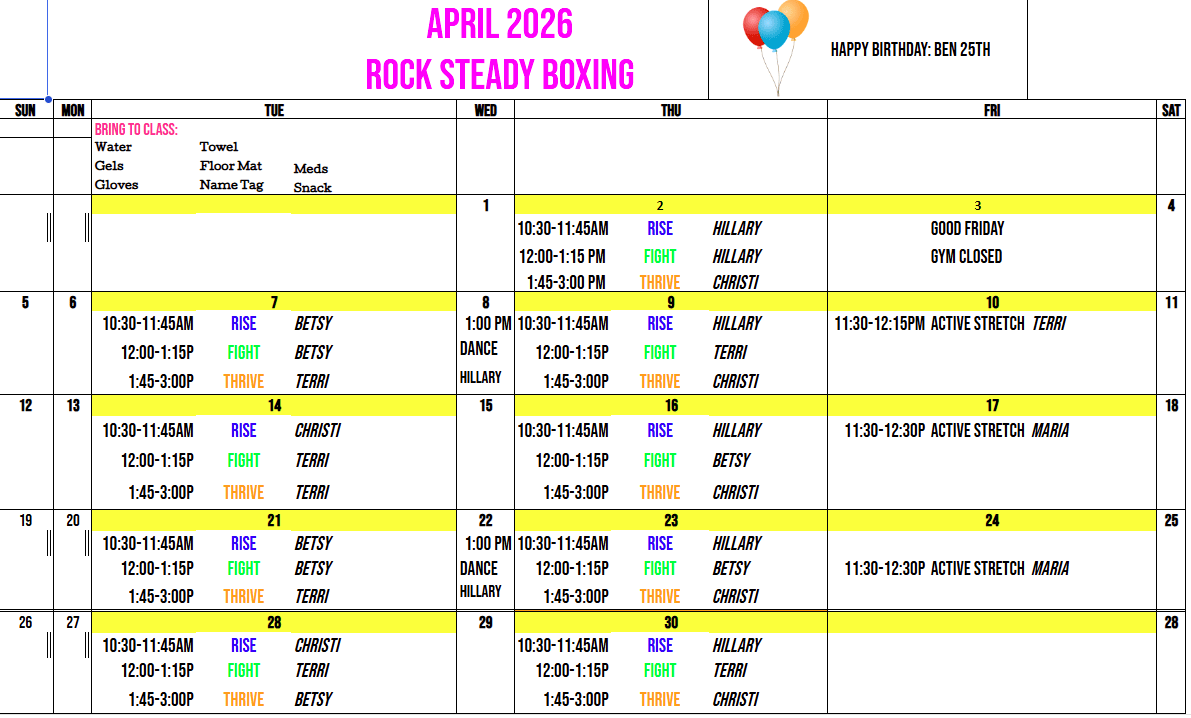The width and height of the screenshot is (1191, 718).
Task: Click the Rock Steady Boxing heading
Action: [499, 75]
